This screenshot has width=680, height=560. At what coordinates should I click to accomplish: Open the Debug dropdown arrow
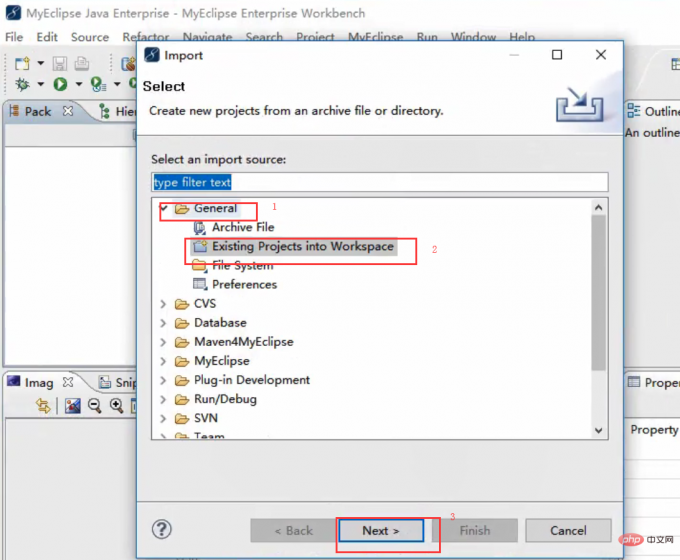pyautogui.click(x=40, y=84)
